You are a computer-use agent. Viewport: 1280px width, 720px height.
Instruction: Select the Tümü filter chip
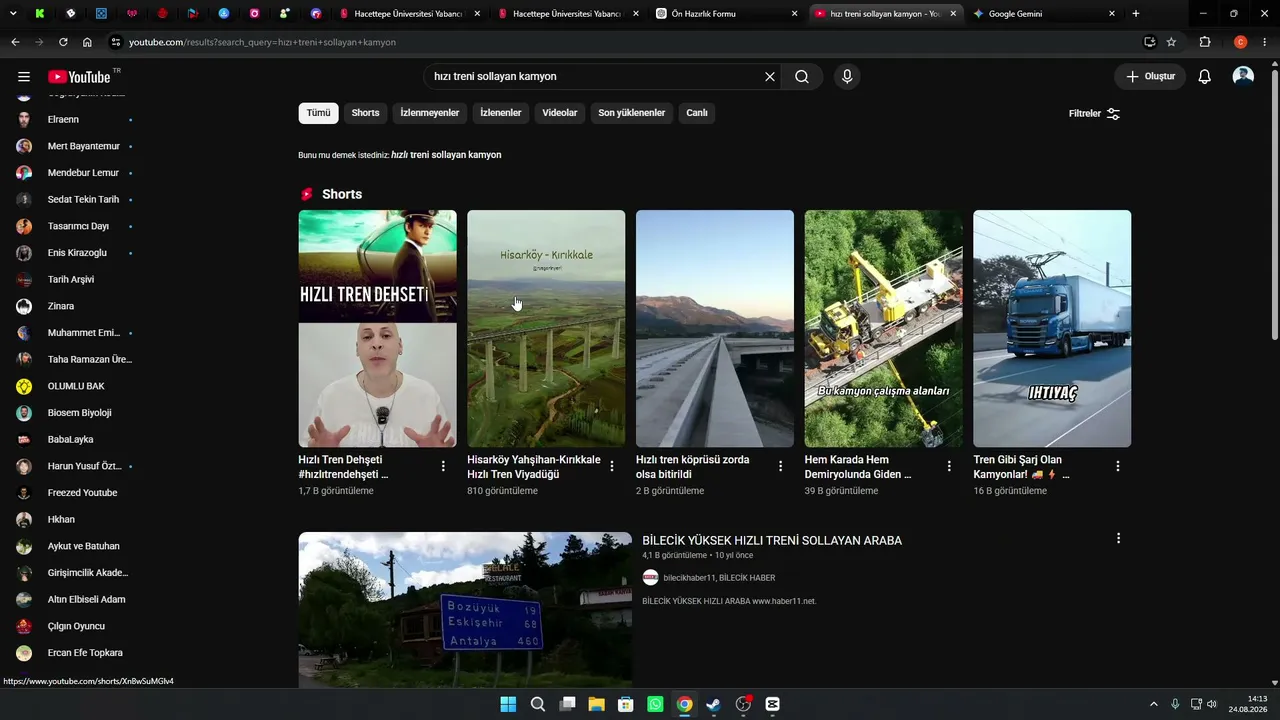[x=318, y=113]
